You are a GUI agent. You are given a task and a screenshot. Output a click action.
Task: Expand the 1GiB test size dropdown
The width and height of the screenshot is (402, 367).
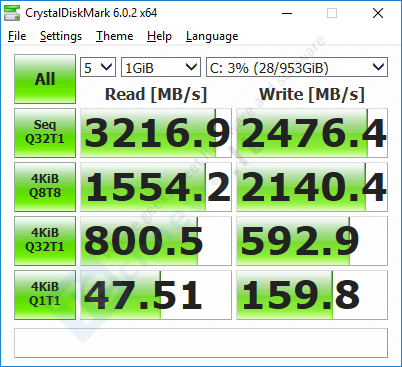(161, 67)
